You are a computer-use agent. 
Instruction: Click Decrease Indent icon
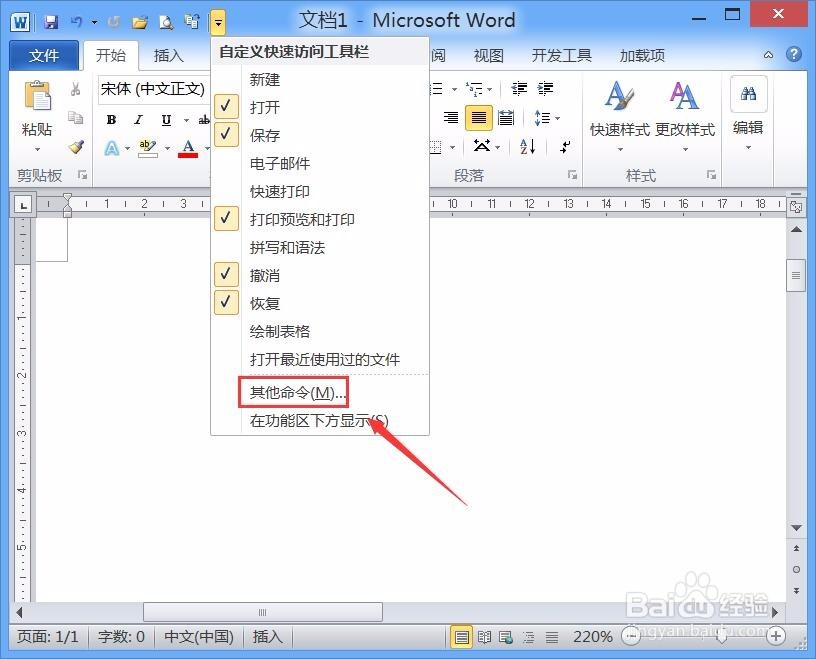[x=519, y=89]
